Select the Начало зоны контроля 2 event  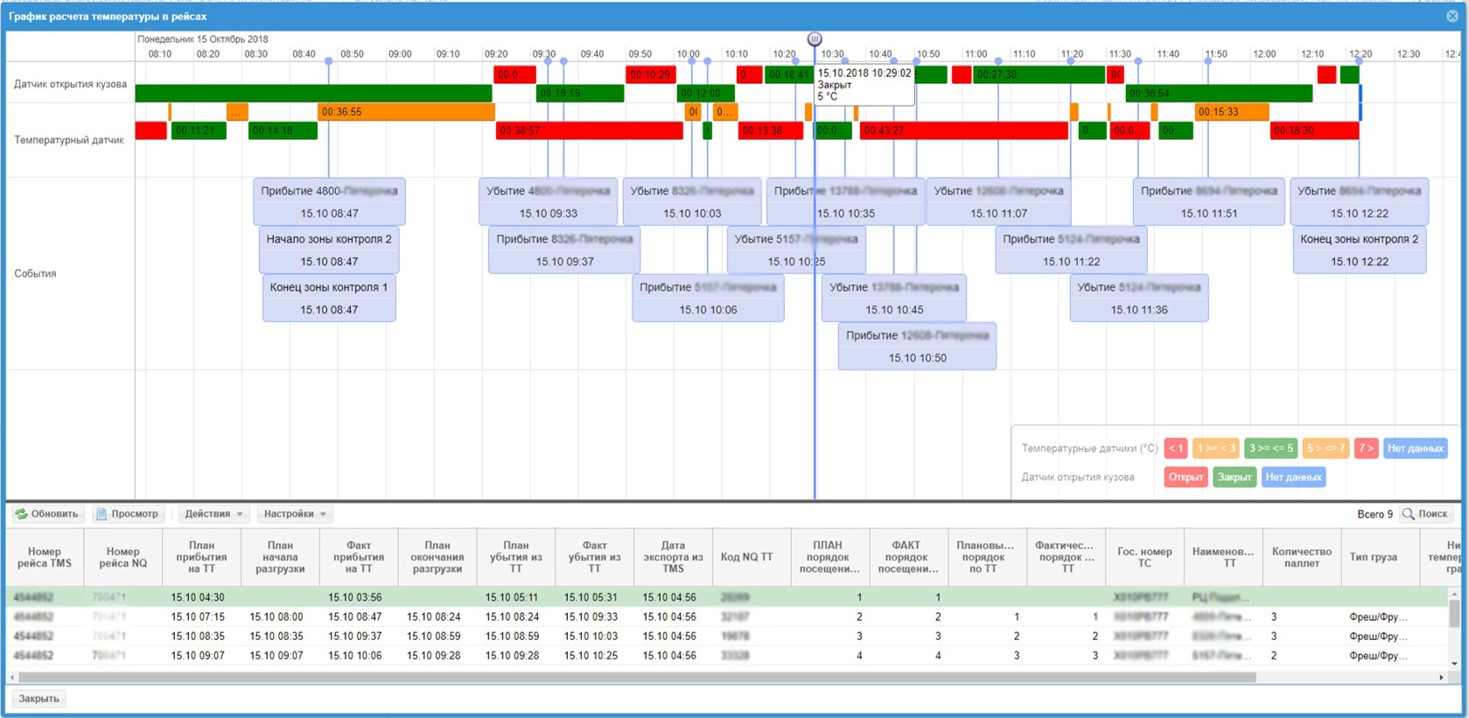[x=329, y=250]
